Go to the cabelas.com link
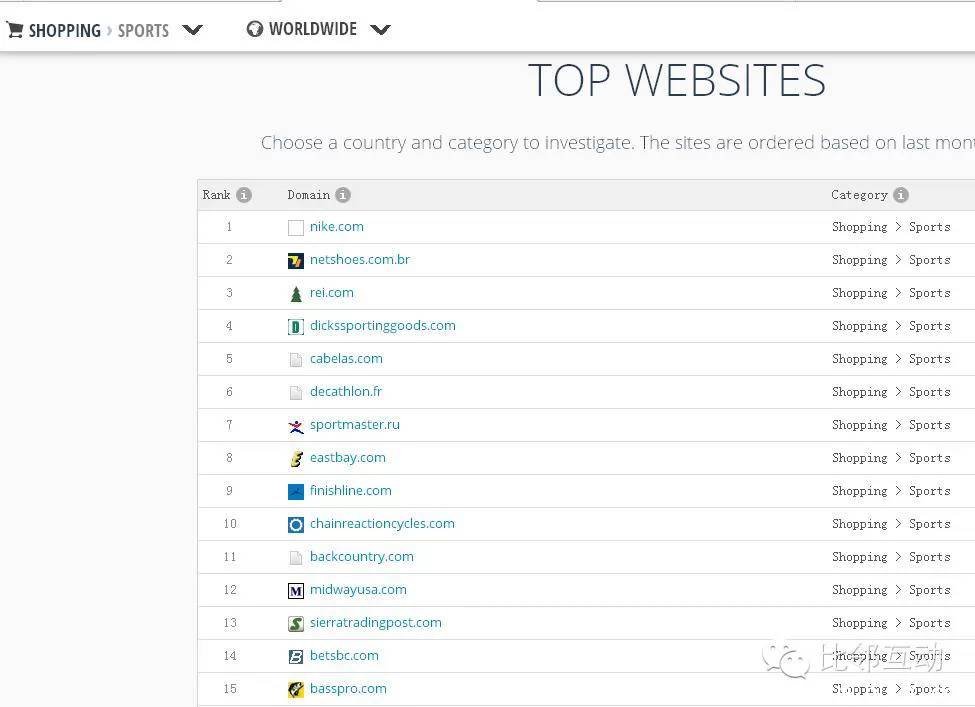This screenshot has width=975, height=707. (346, 358)
